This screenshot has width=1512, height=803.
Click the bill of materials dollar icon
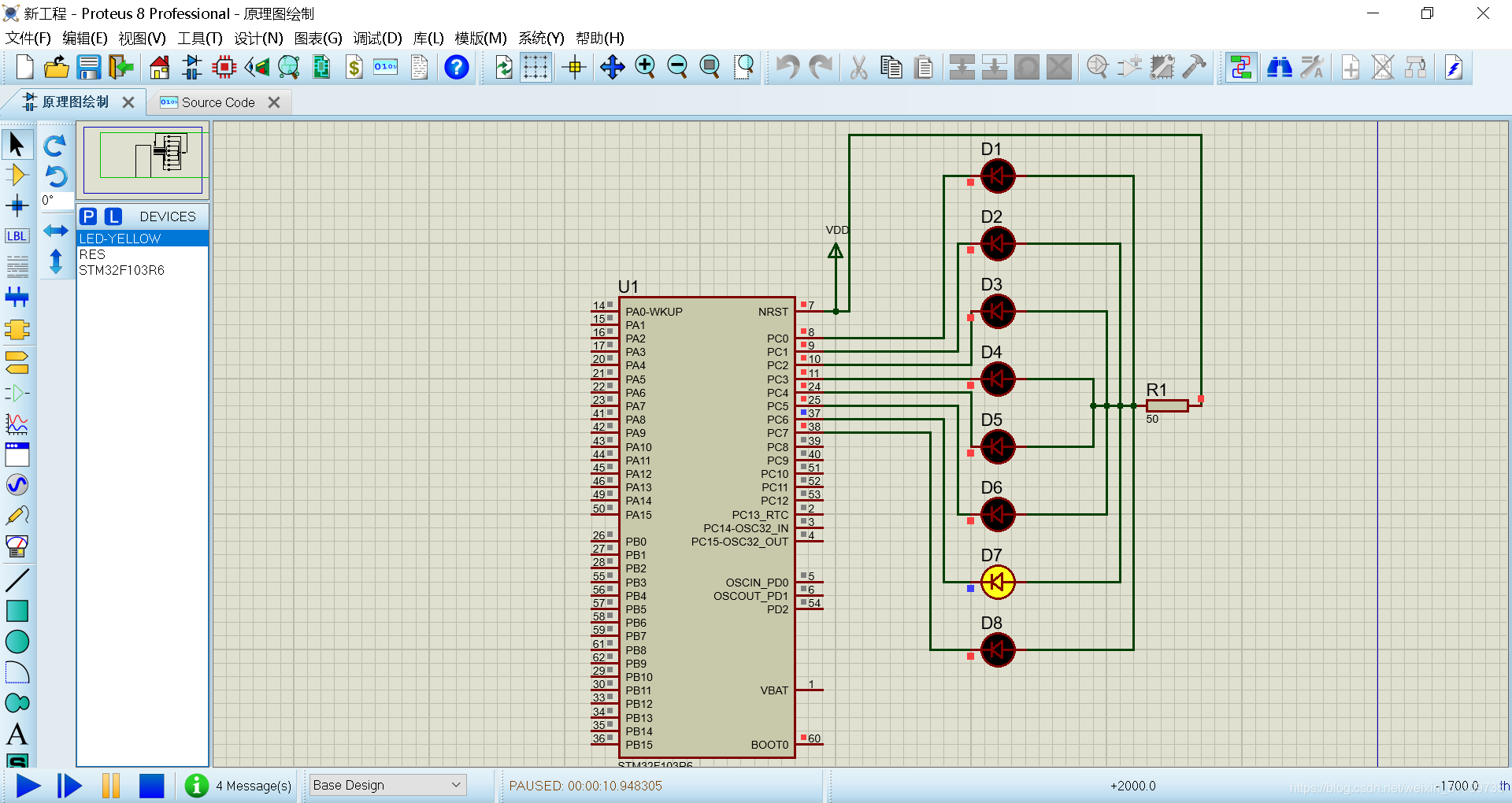tap(354, 67)
